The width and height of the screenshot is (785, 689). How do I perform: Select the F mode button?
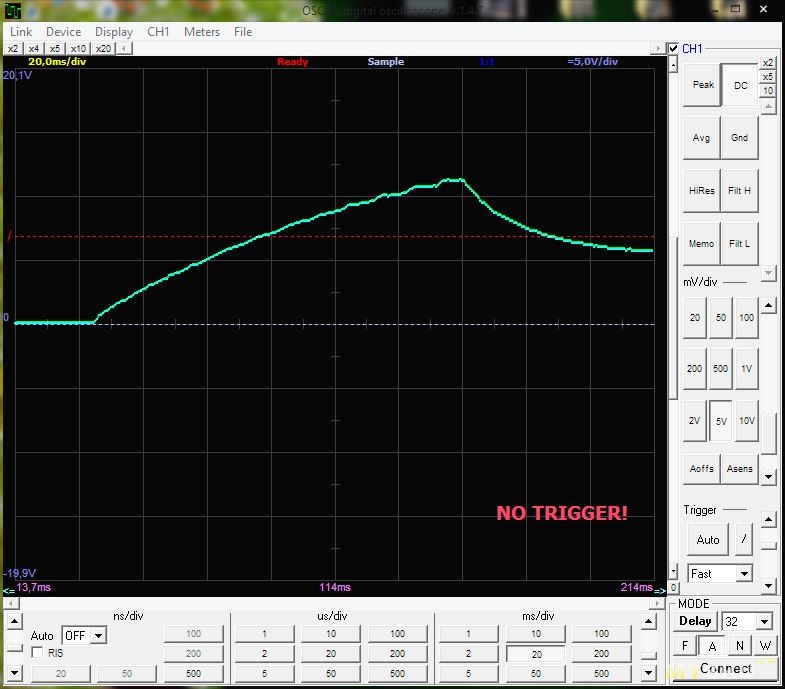685,646
